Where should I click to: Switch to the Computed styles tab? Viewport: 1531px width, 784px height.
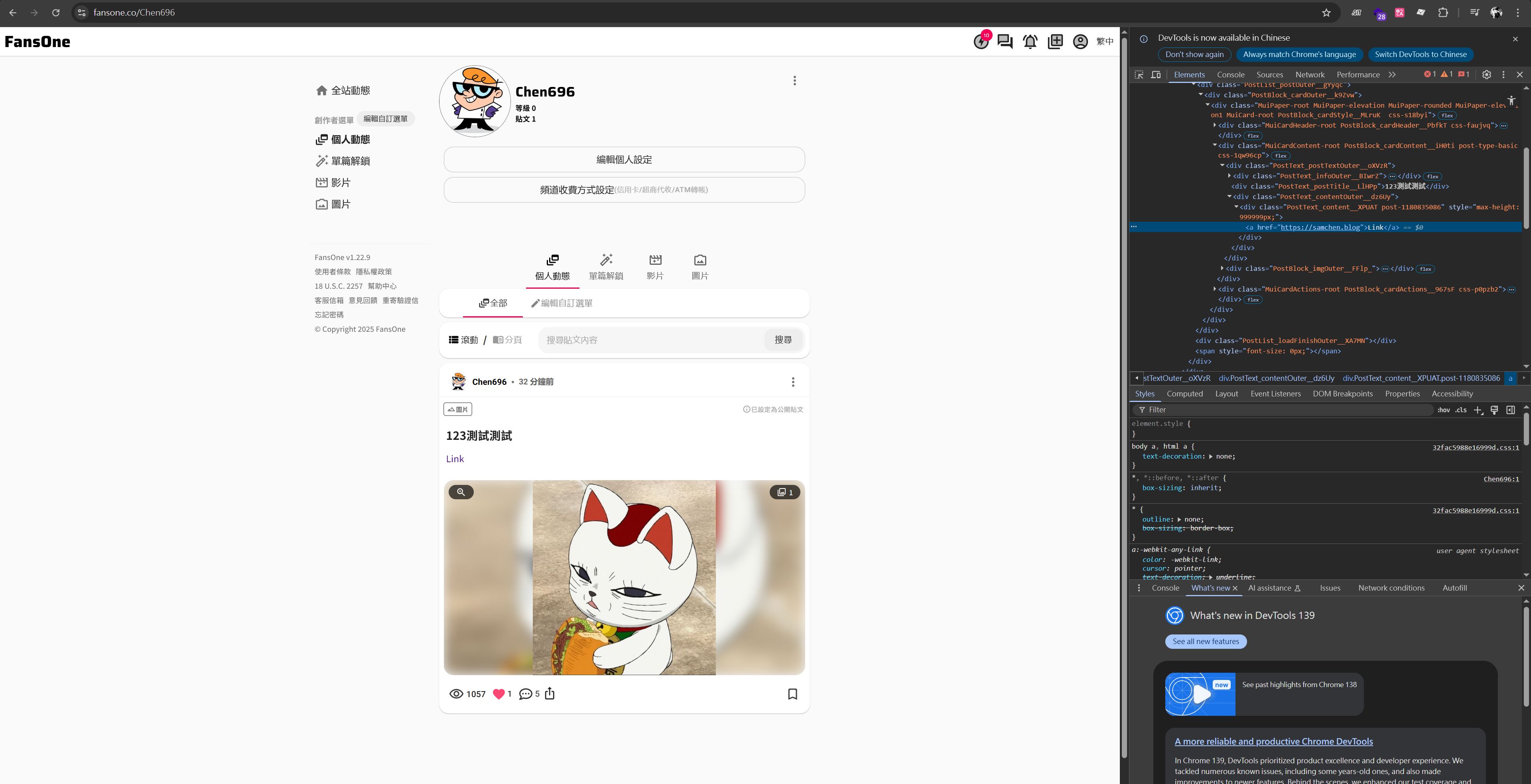tap(1184, 394)
